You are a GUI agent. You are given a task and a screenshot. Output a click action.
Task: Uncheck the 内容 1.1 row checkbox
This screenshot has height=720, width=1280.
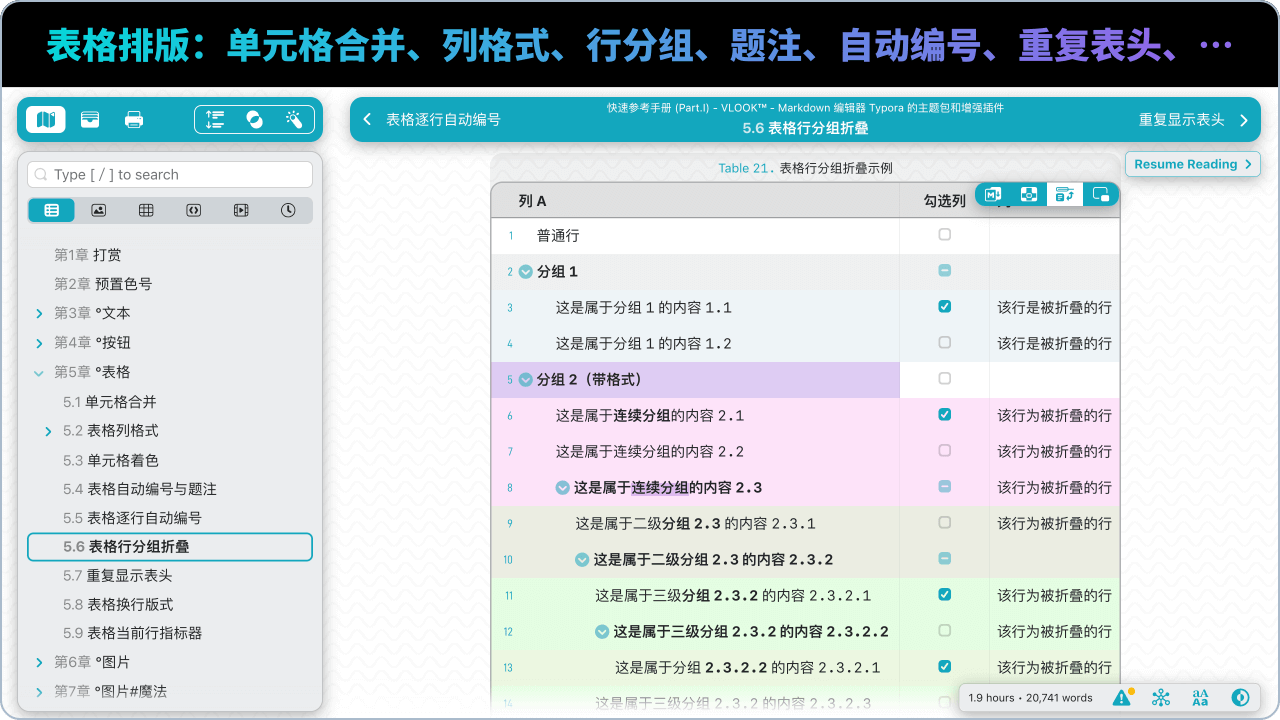coord(945,307)
